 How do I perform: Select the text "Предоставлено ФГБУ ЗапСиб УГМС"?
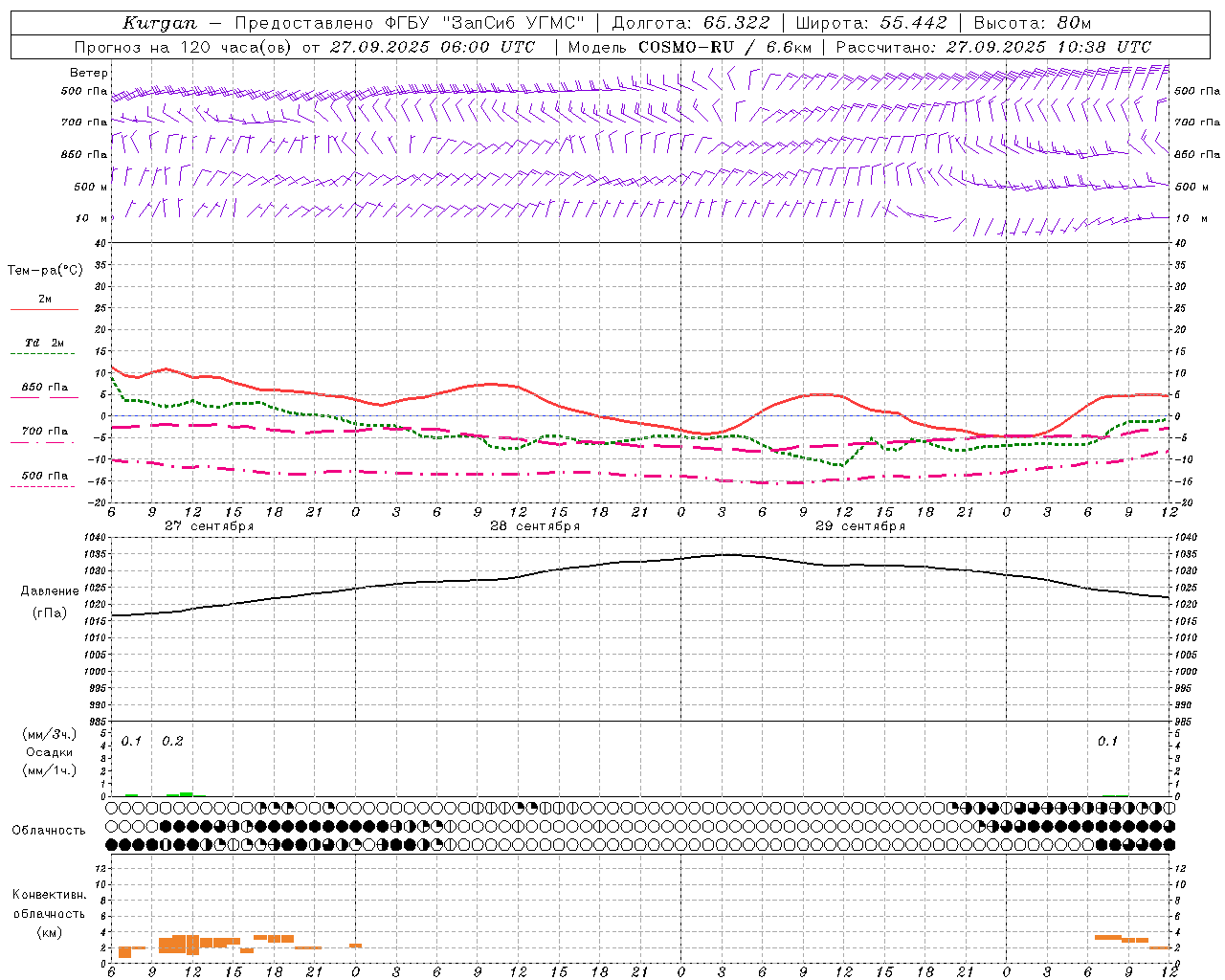pos(410,23)
